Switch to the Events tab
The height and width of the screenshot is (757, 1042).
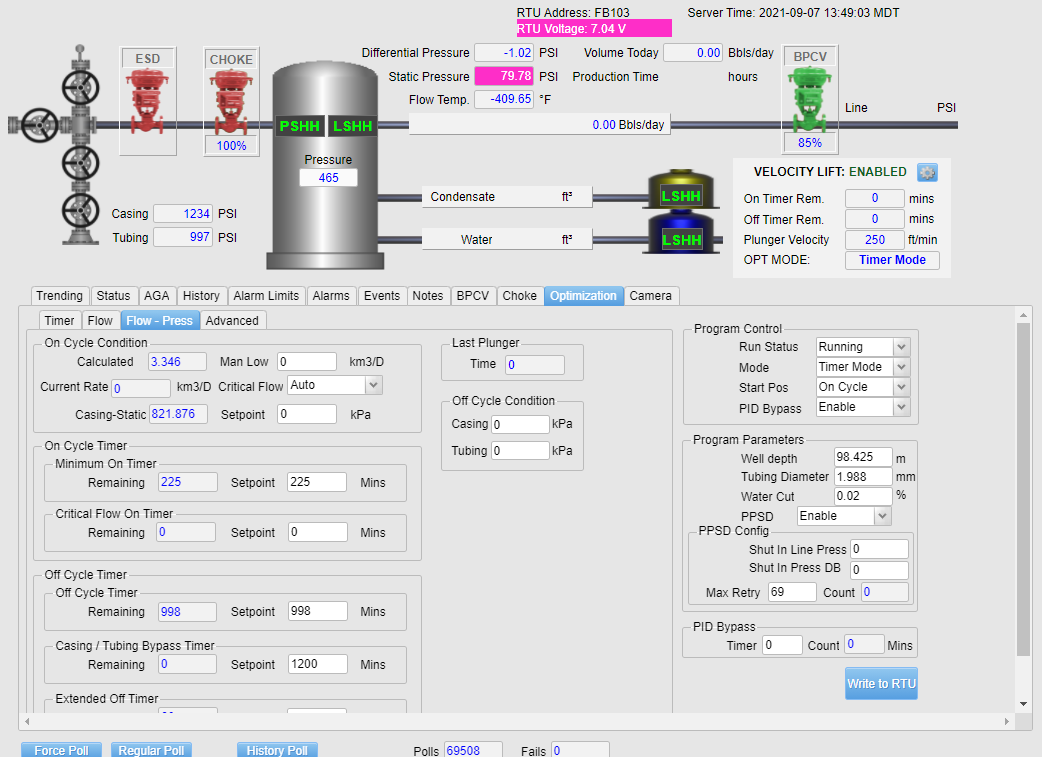[382, 296]
